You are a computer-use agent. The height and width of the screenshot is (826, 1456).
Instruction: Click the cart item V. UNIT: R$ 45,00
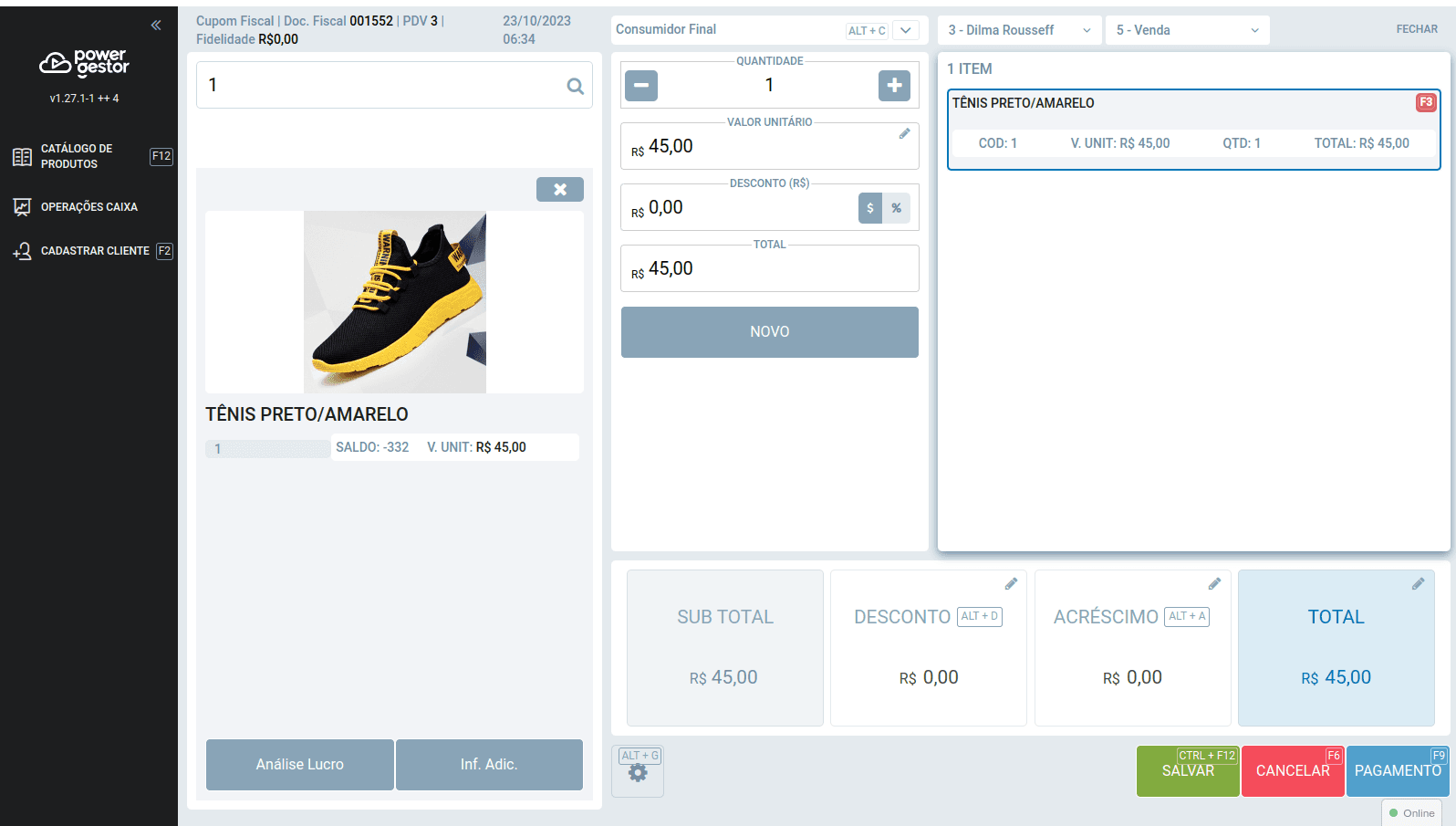(1120, 143)
